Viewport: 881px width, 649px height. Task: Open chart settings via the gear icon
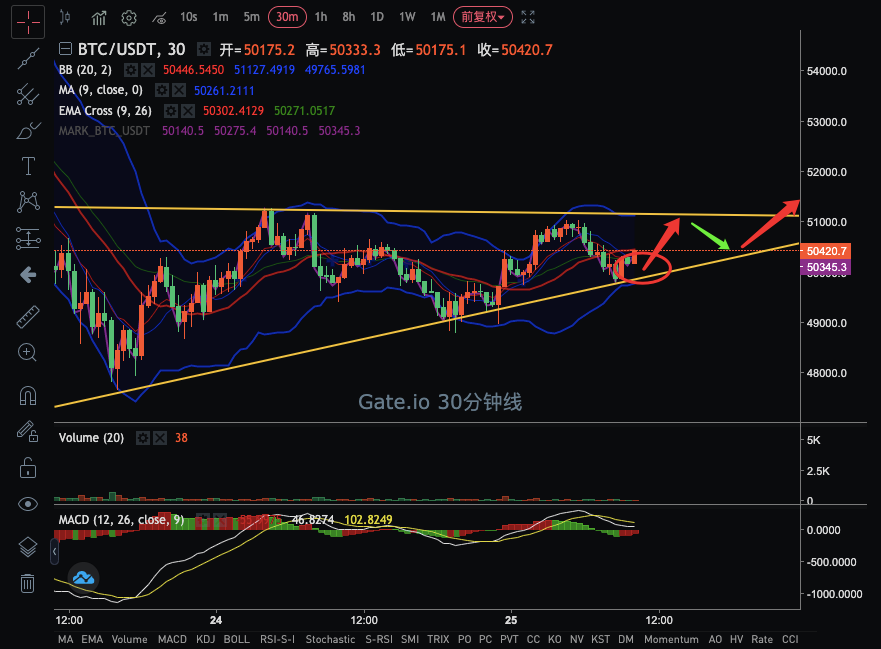click(x=127, y=17)
